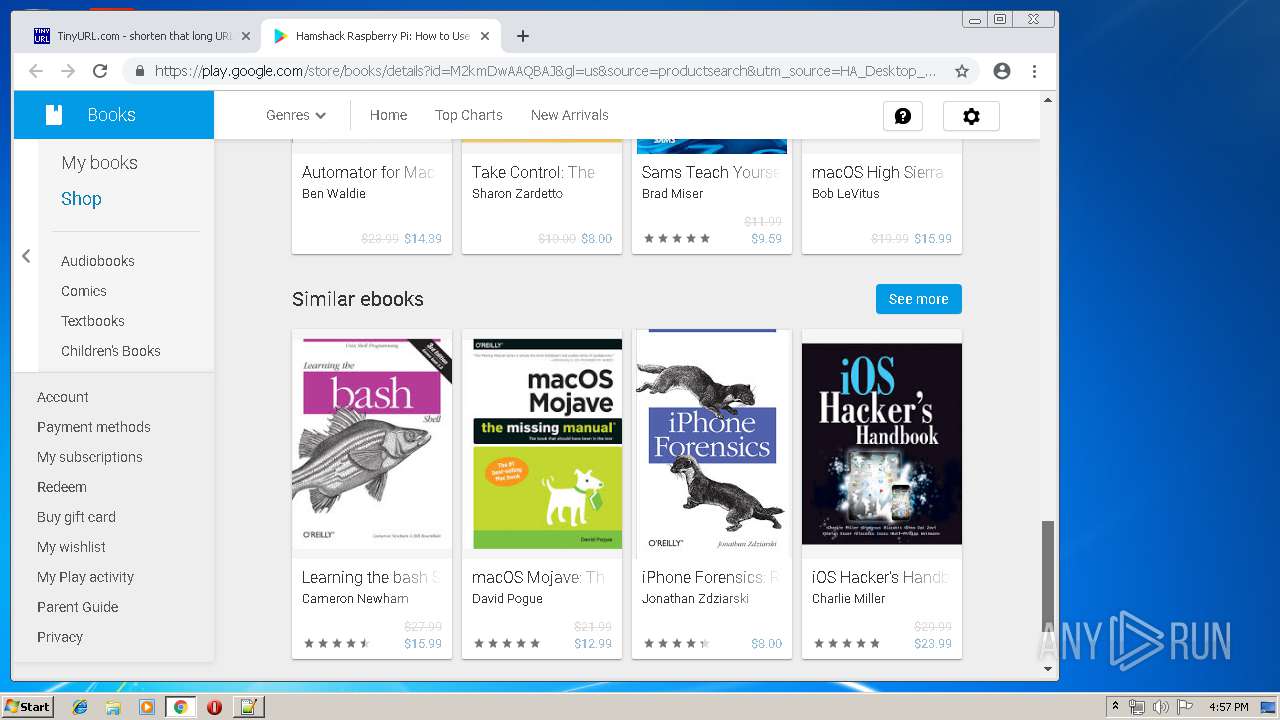Open My Play activity
This screenshot has width=1280, height=720.
point(86,577)
